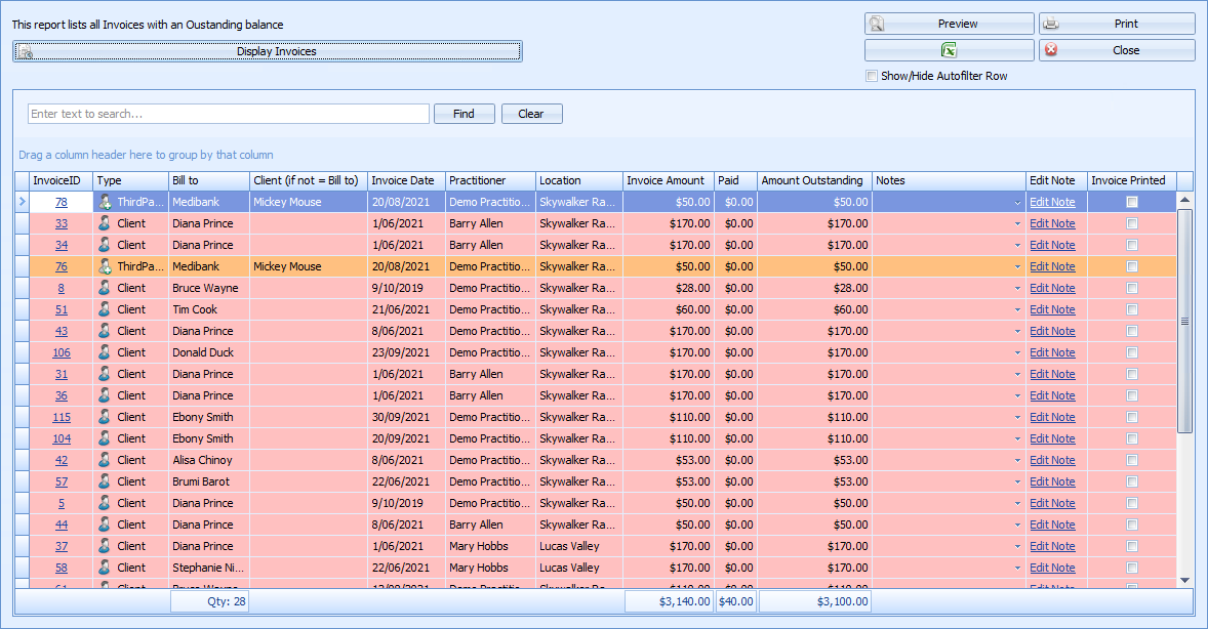
Task: Click the Client type icon for invoice 37
Action: click(x=104, y=546)
